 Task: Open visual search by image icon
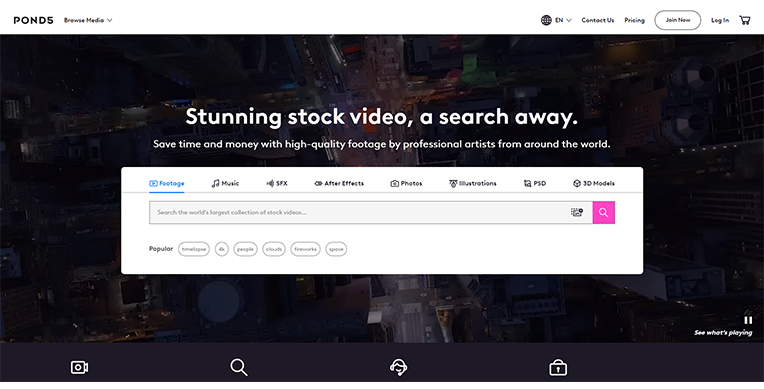click(x=577, y=212)
